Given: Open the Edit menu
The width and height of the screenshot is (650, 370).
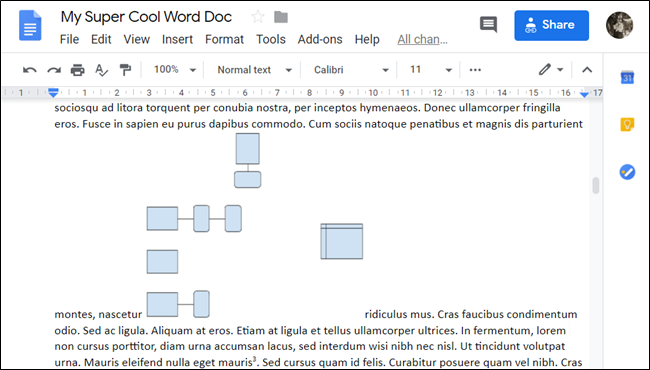Looking at the screenshot, I should coord(101,39).
